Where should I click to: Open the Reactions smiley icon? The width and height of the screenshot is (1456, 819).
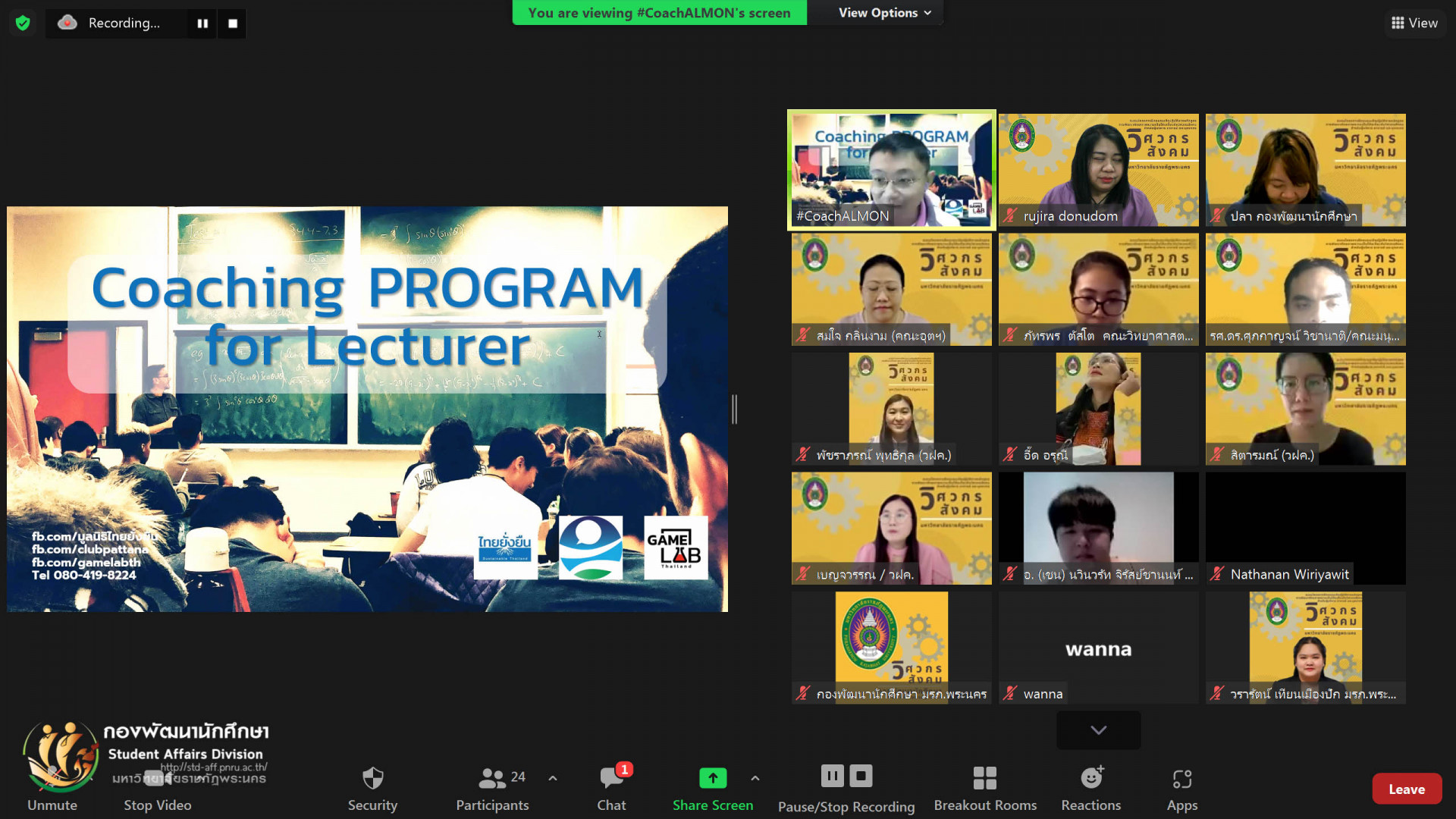coord(1090,779)
